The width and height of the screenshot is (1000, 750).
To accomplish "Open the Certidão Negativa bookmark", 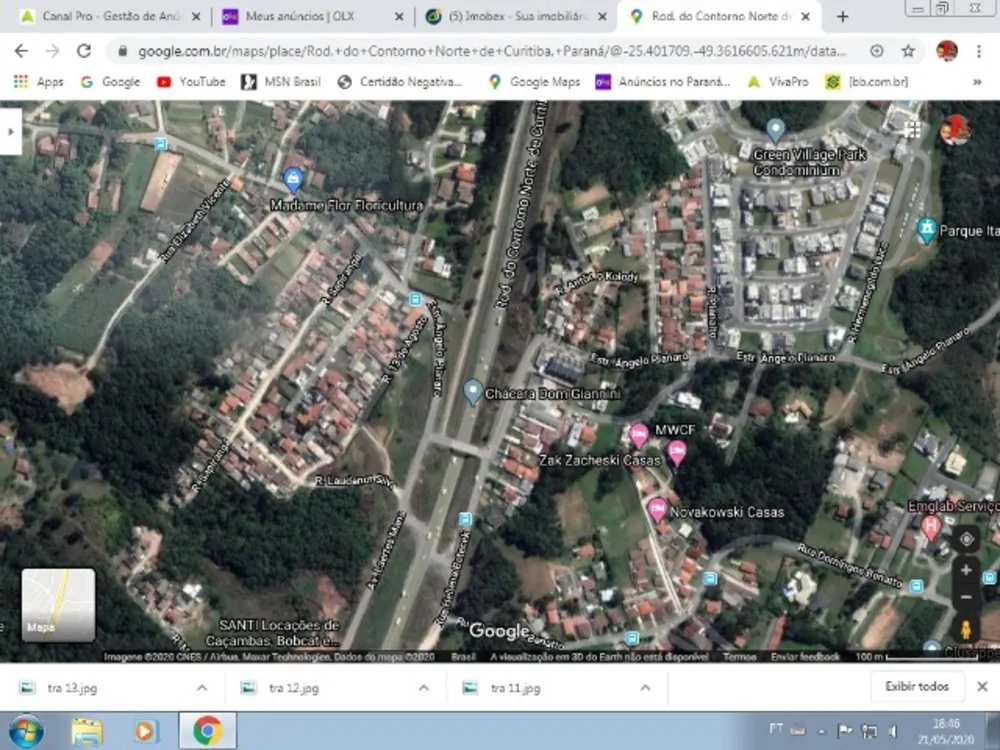I will tap(400, 82).
